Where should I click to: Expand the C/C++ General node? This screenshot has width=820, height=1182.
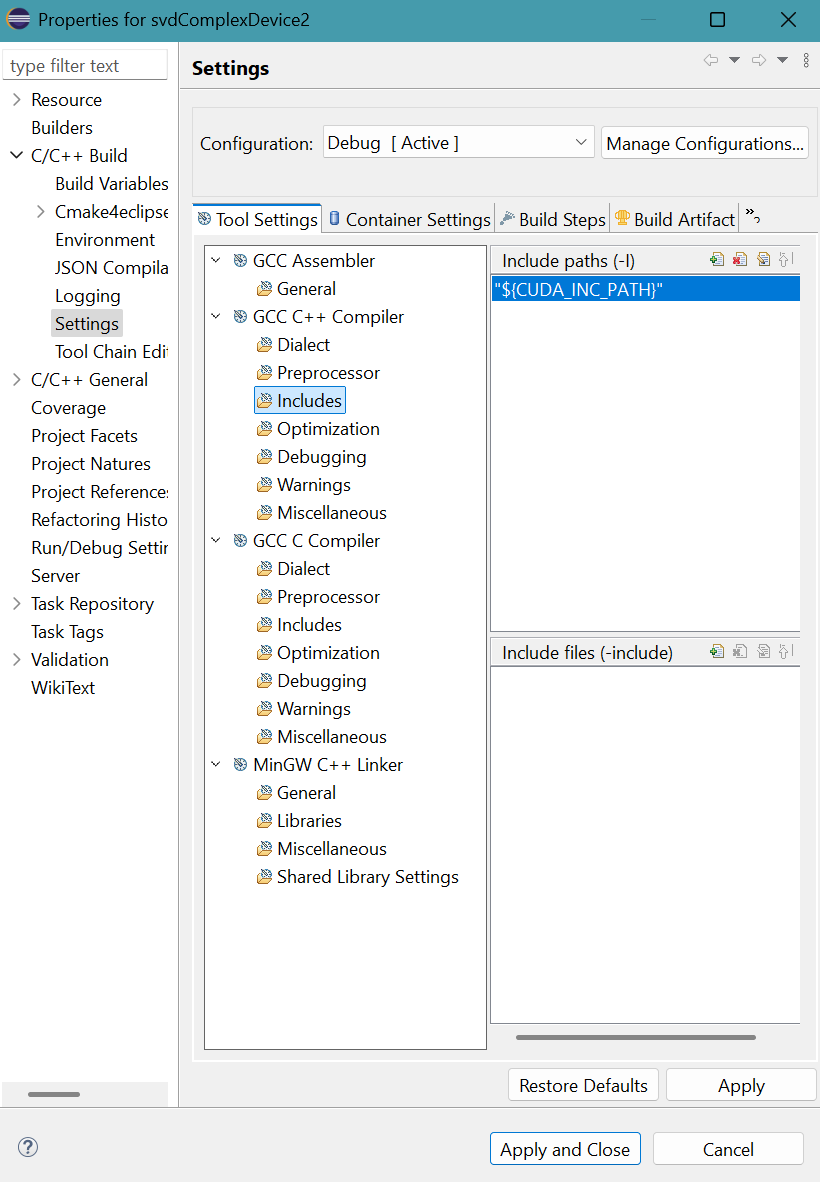[x=16, y=380]
